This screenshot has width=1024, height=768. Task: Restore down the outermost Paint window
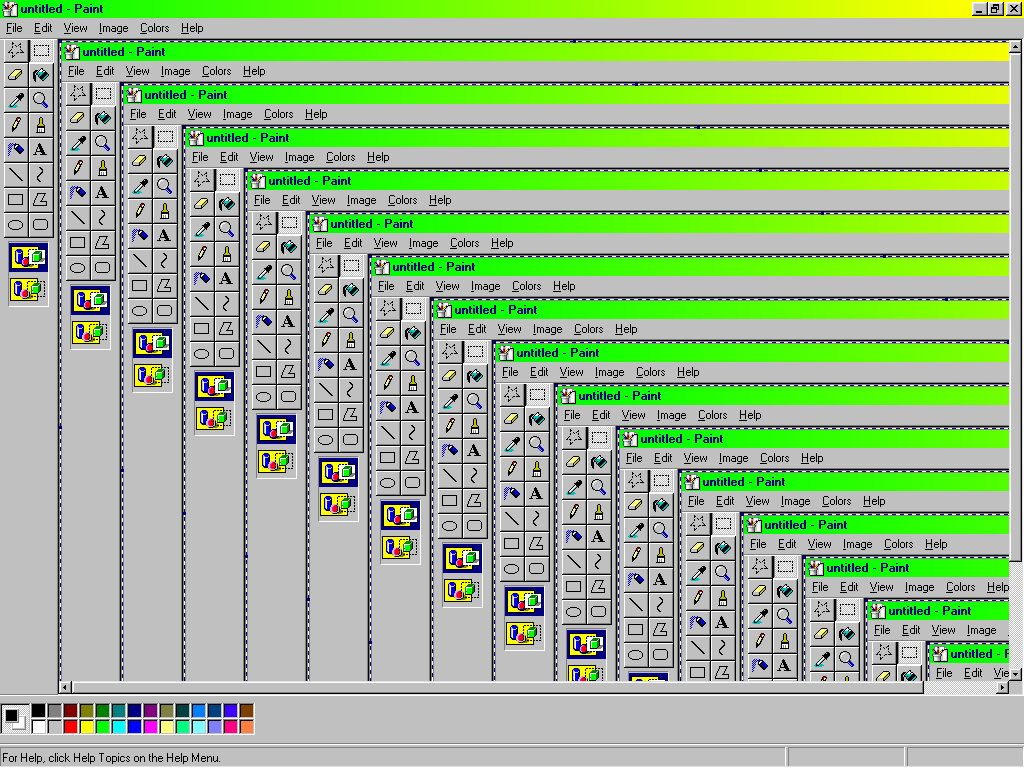995,9
